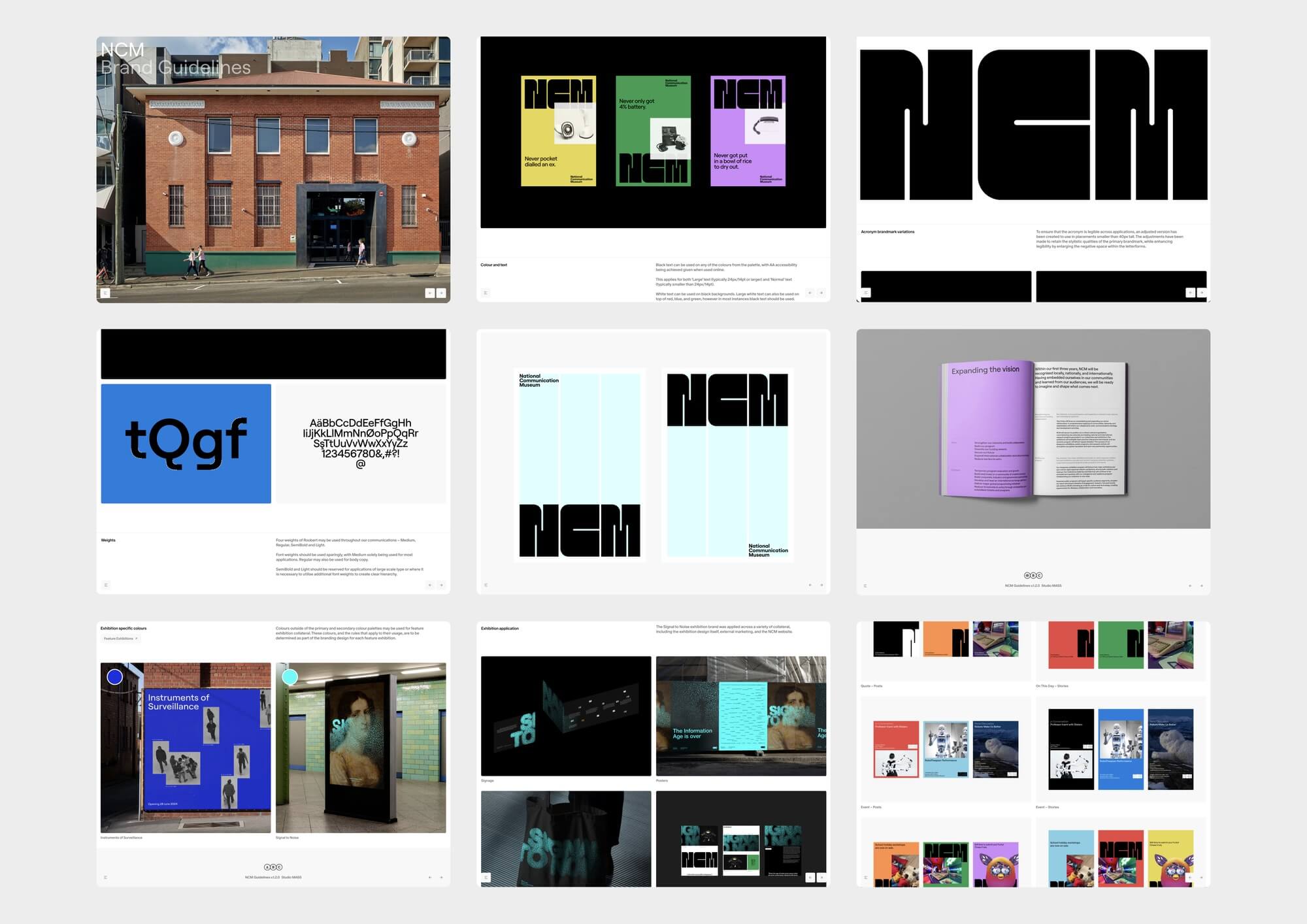Open the Feature Exhibitions link tag
This screenshot has height=924, width=1307.
coord(120,638)
